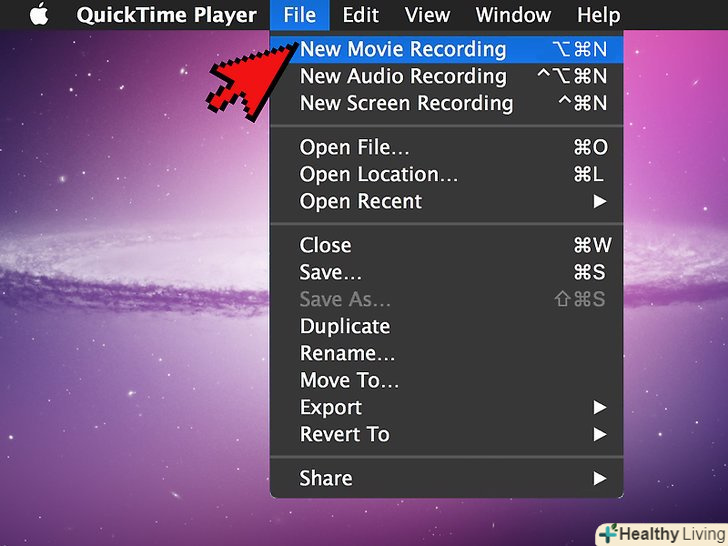This screenshot has height=546, width=728.
Task: Select Move To… menu item
Action: [447, 380]
